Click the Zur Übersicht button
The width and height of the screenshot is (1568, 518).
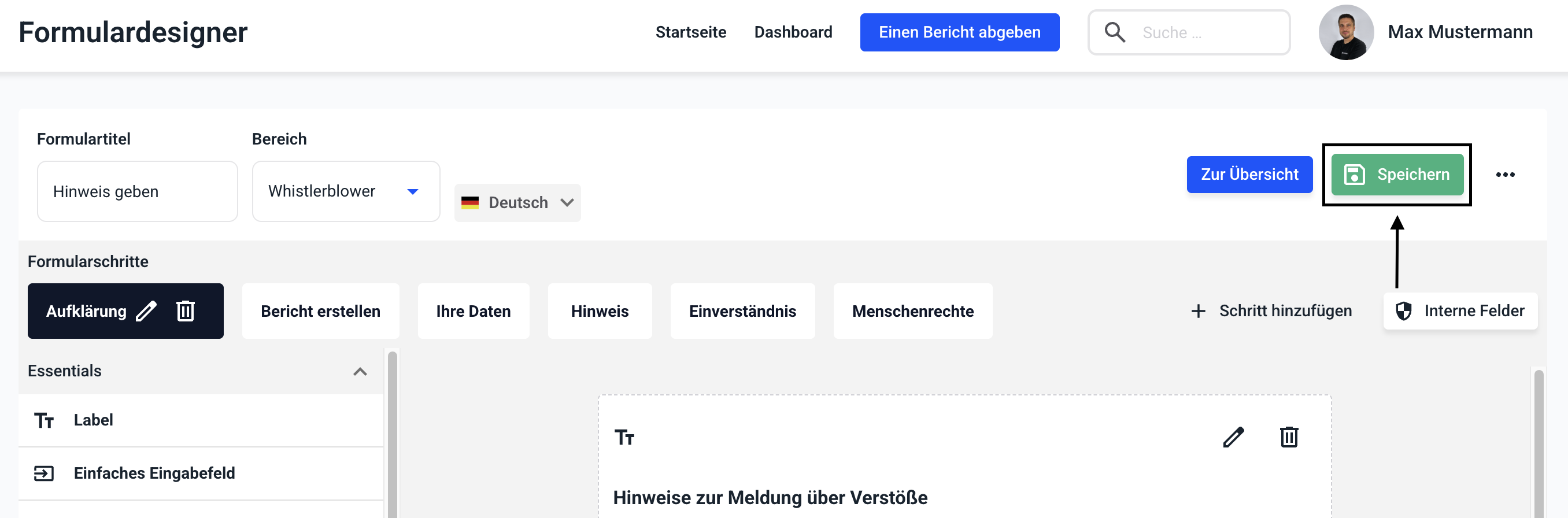(x=1249, y=175)
